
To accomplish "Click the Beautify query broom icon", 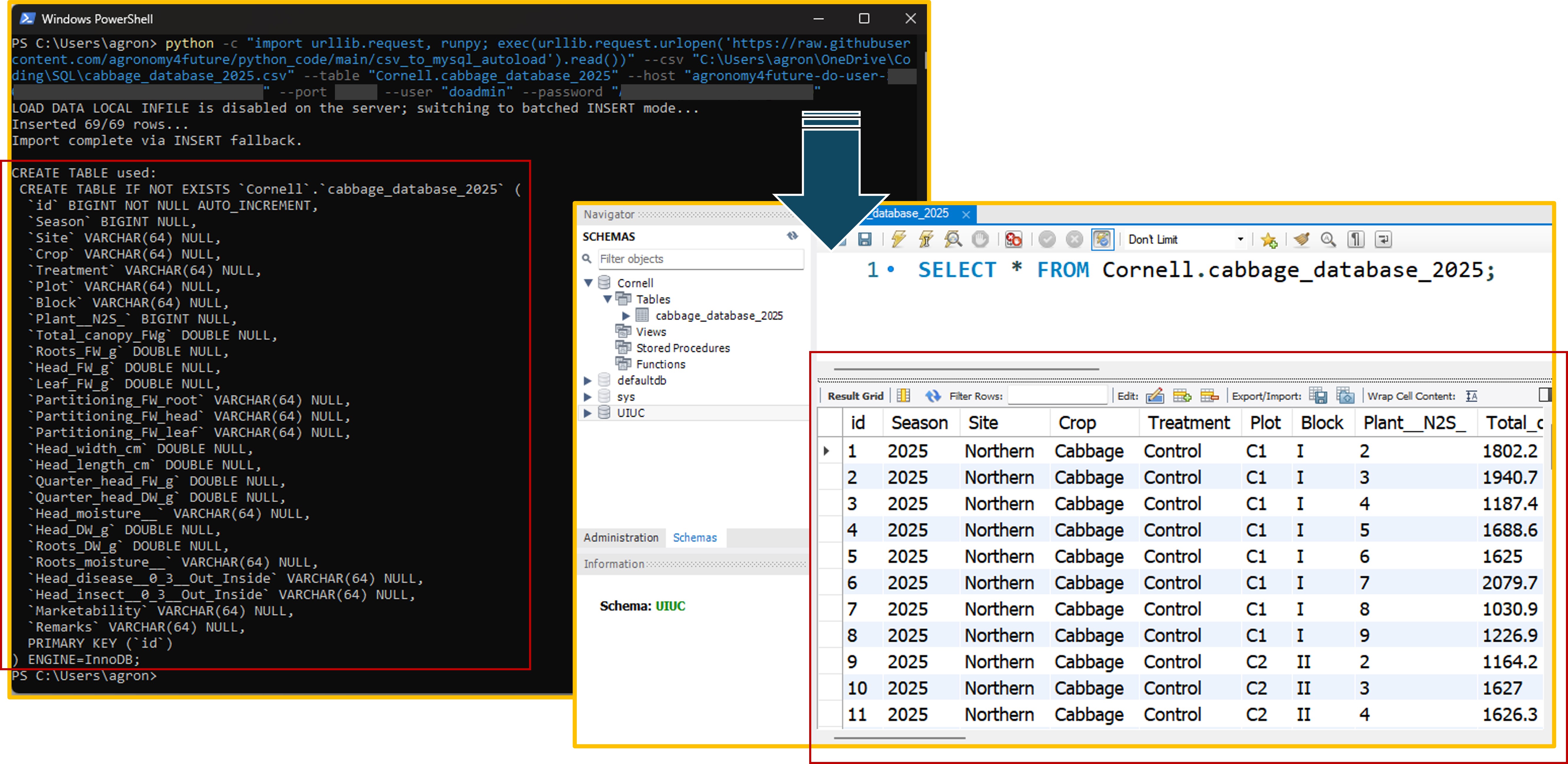I will pos(1301,239).
